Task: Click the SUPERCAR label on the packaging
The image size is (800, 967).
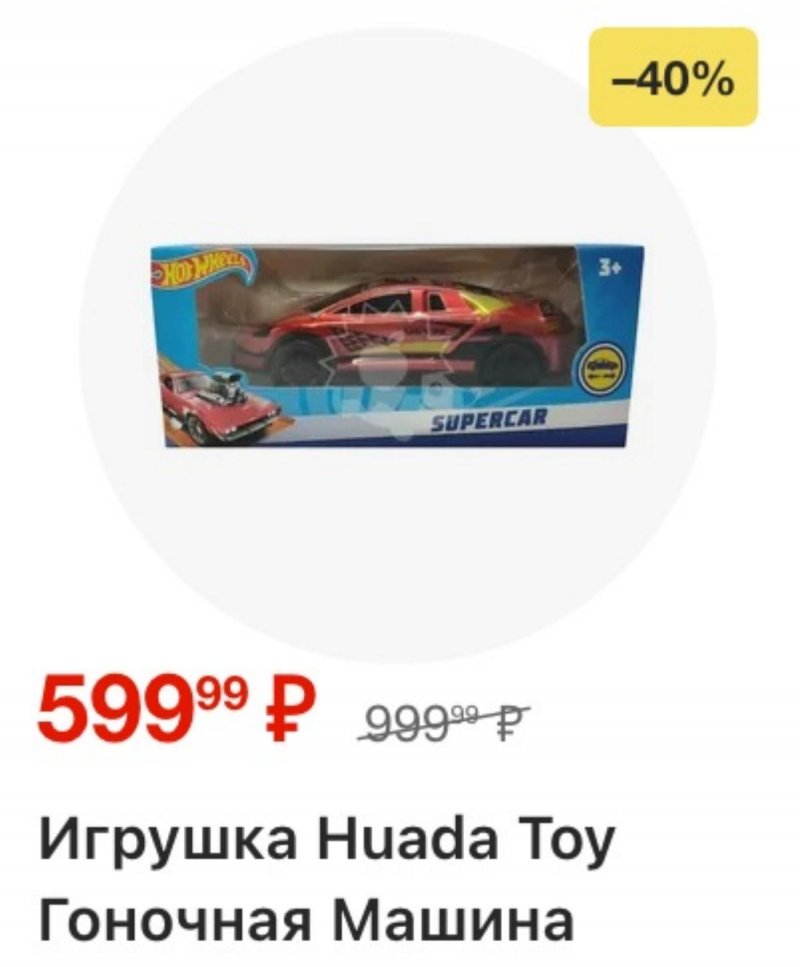Action: (x=488, y=422)
